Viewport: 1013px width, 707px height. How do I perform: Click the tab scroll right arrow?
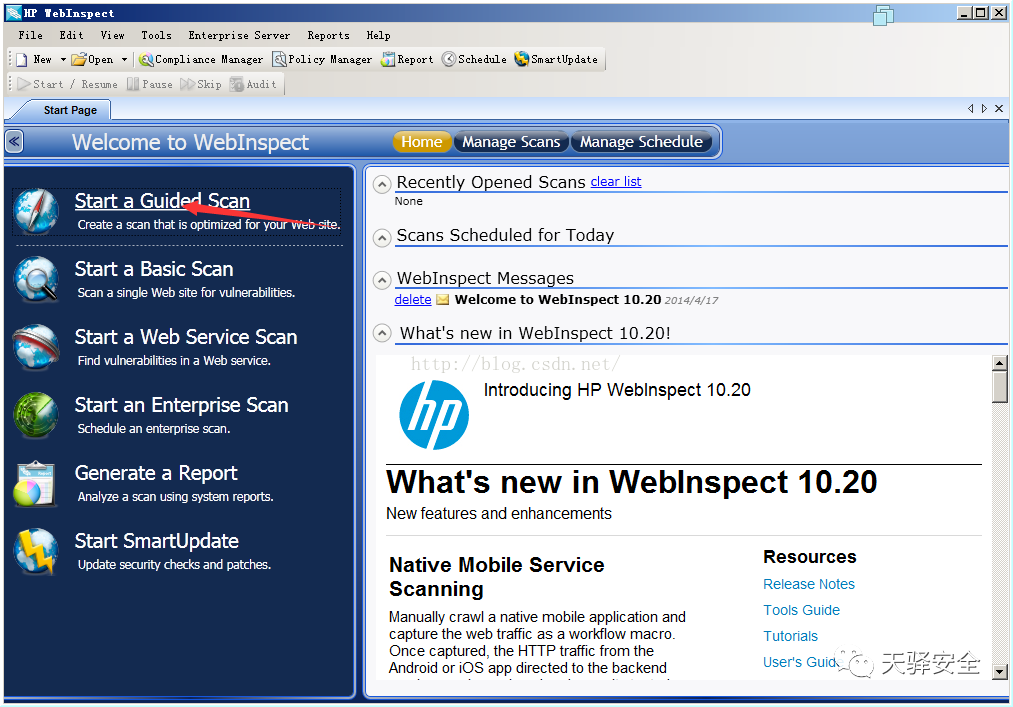985,109
